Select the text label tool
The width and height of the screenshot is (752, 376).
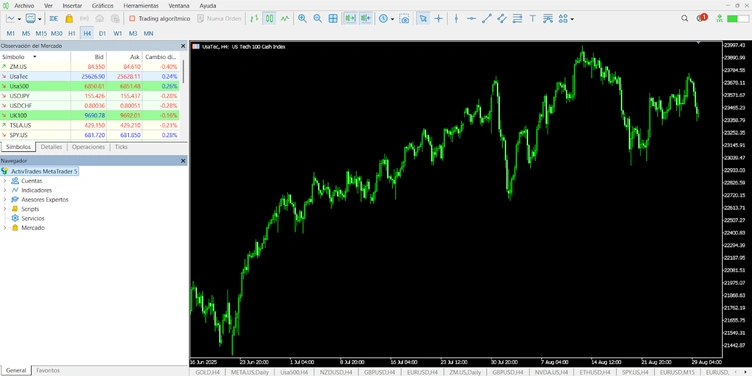point(532,19)
